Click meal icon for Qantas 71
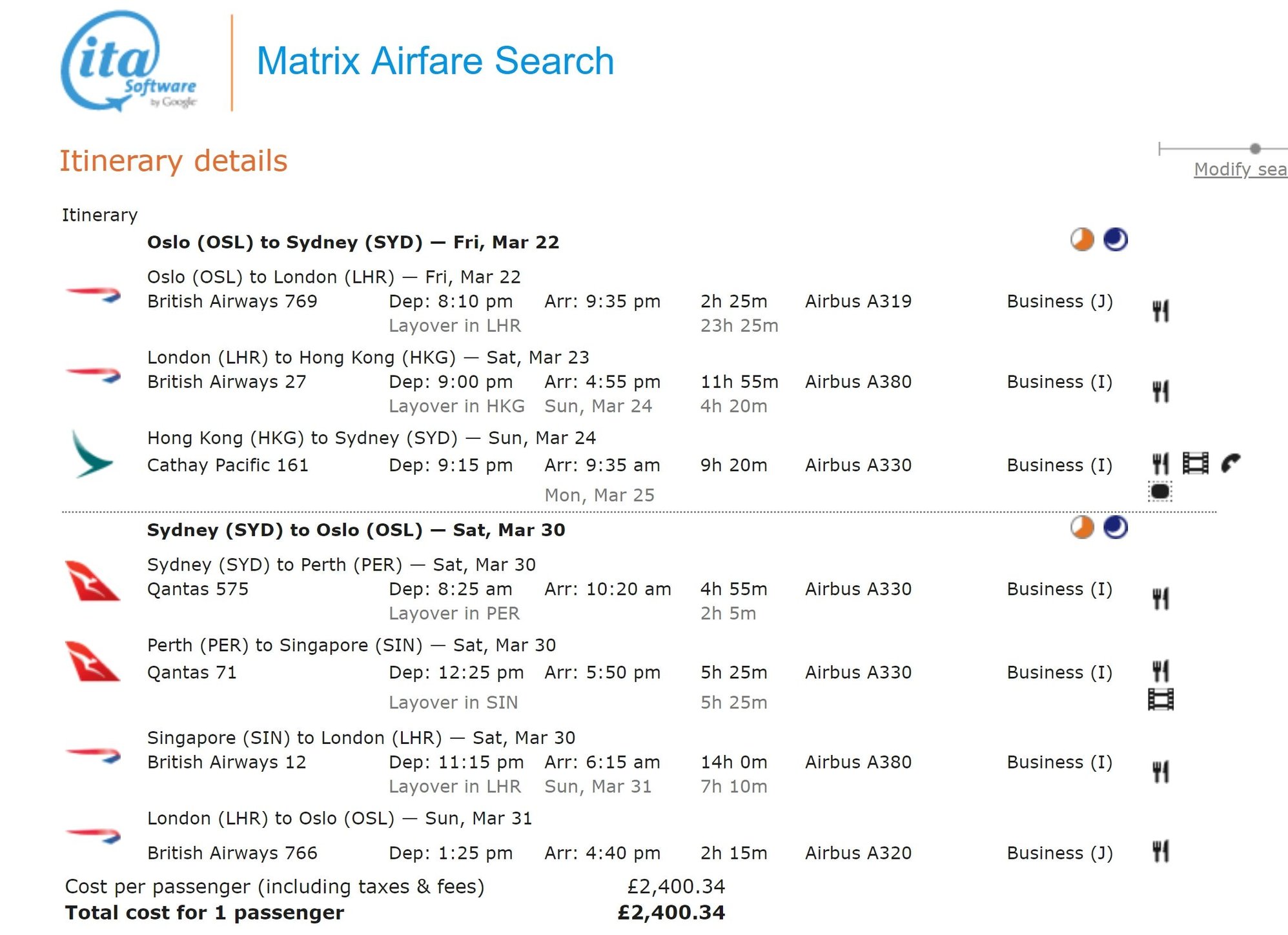The height and width of the screenshot is (935, 1288). coord(1161,671)
